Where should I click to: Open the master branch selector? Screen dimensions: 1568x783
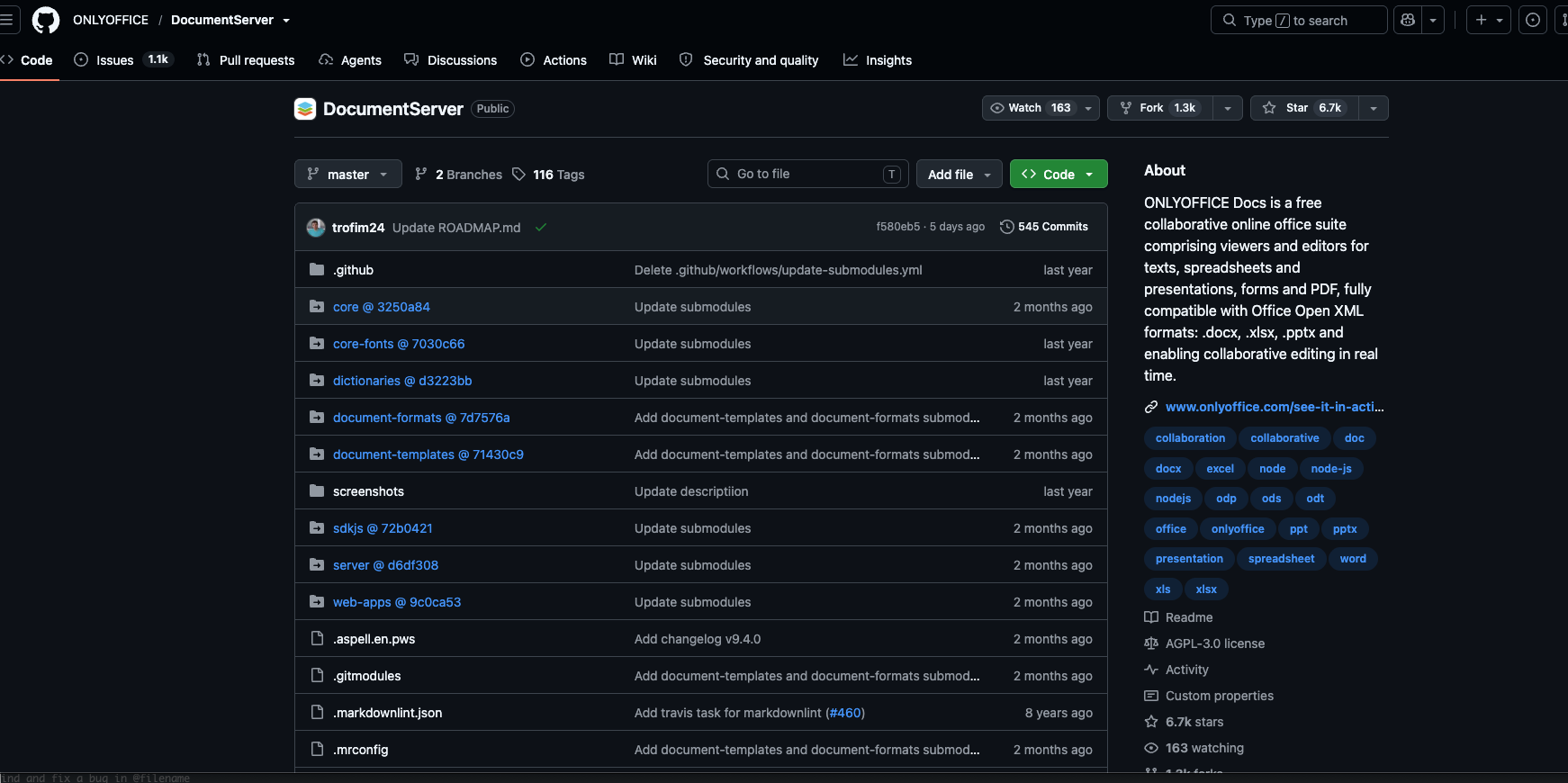click(347, 175)
